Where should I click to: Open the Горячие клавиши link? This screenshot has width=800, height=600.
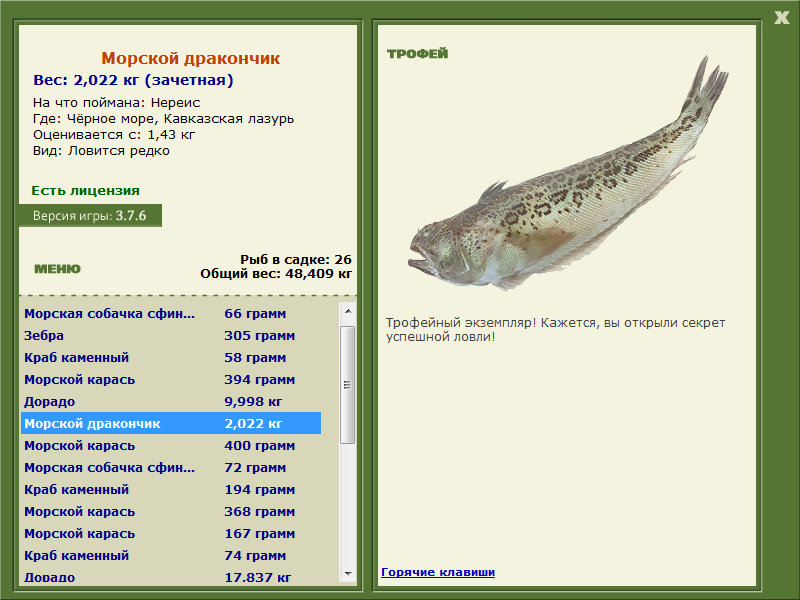click(x=438, y=572)
